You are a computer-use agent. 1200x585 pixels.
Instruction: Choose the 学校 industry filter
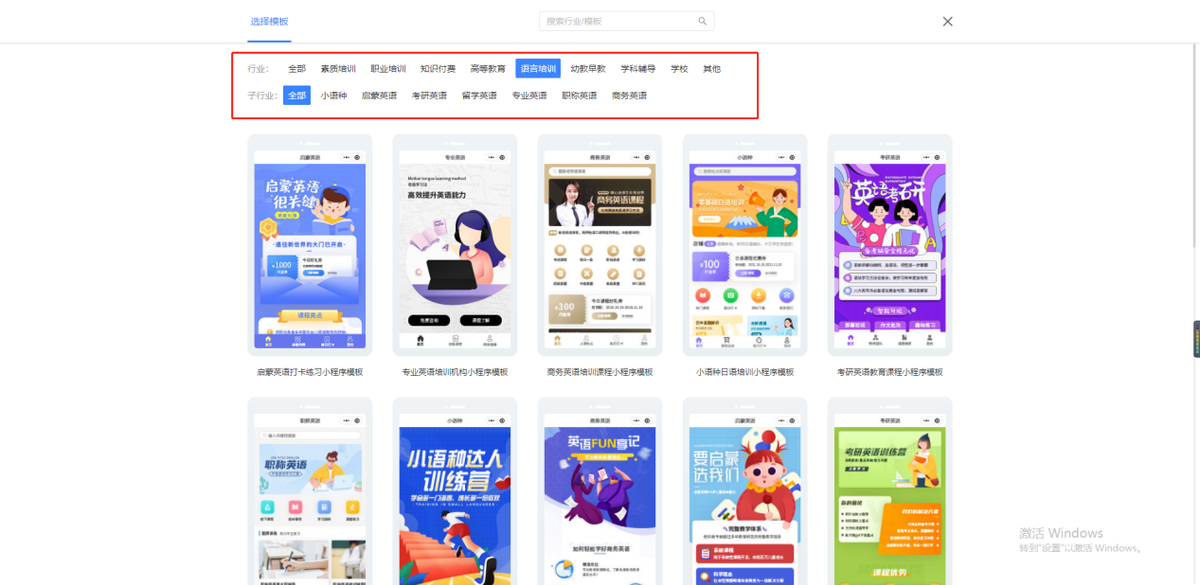(679, 69)
